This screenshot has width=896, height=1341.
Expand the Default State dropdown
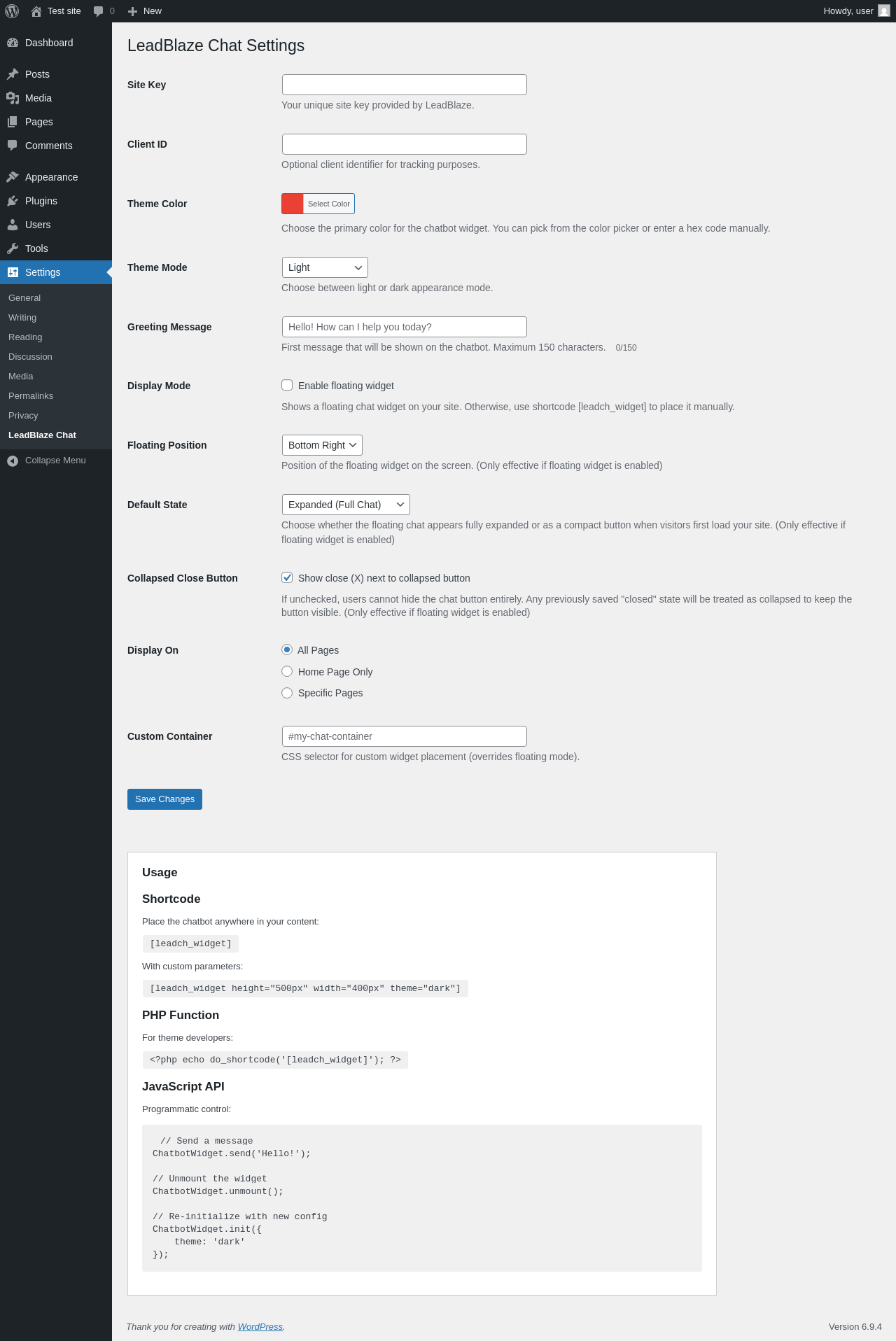(x=346, y=505)
